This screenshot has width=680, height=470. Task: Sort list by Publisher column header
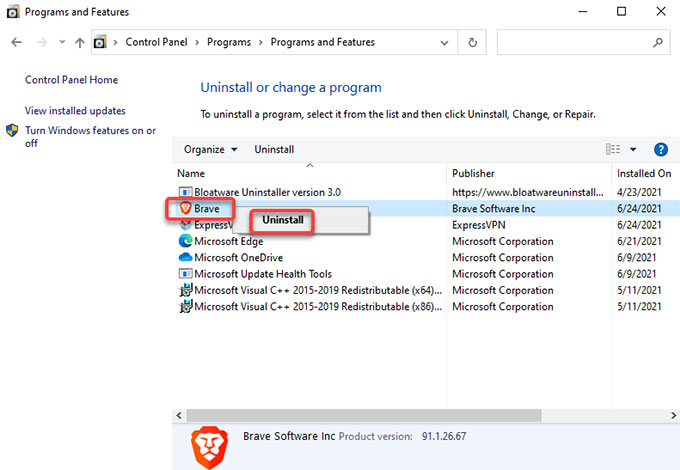click(x=473, y=173)
